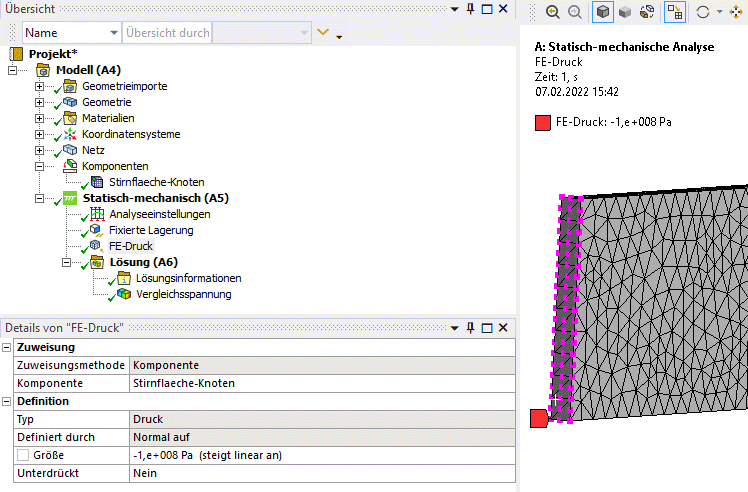The height and width of the screenshot is (492, 748).
Task: Pin the Übersicht panel
Action: pos(470,9)
